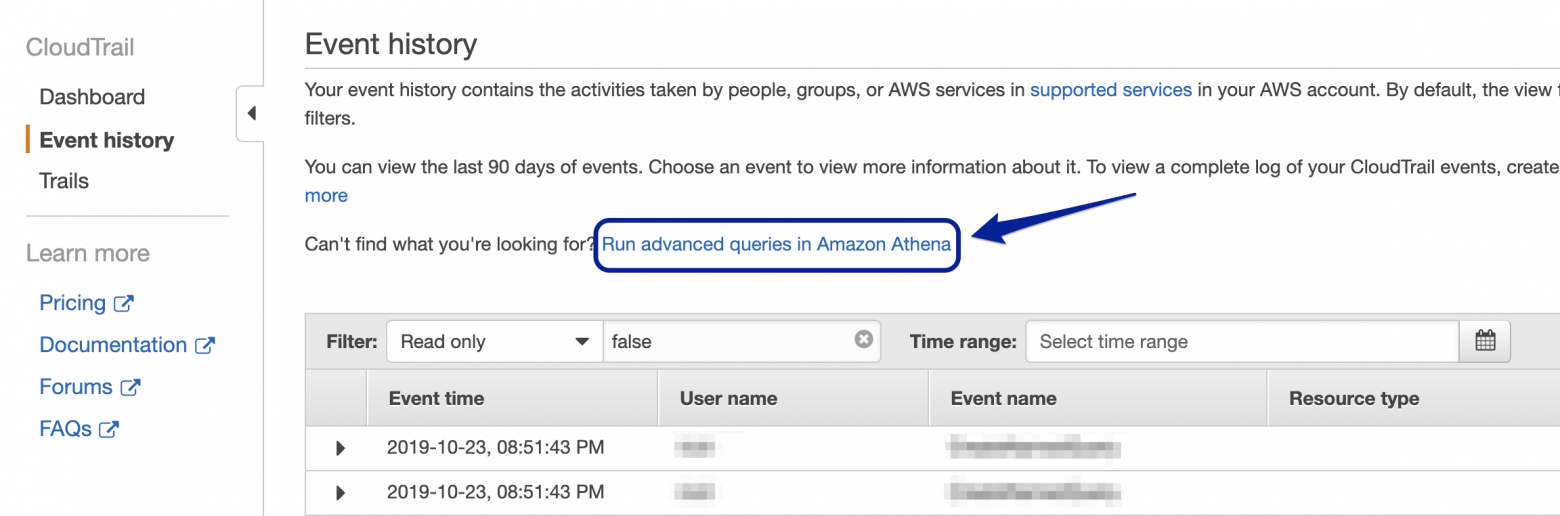Click external link icon next to Documentation
This screenshot has width=1560, height=516.
tap(205, 345)
